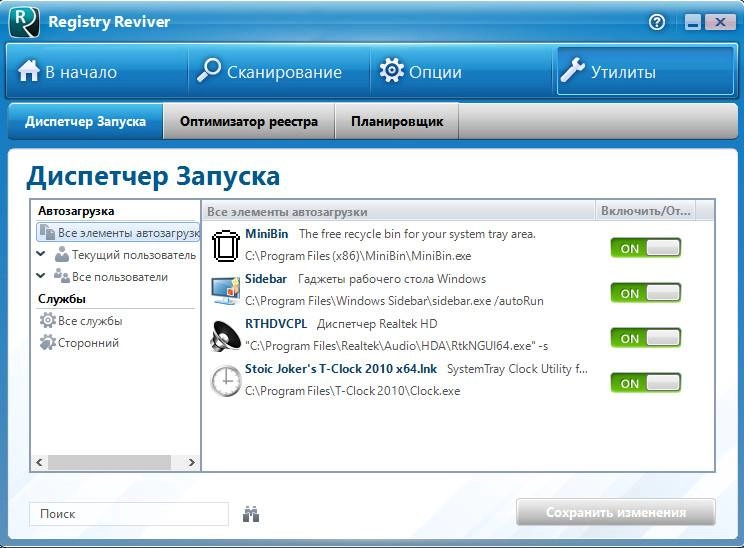The width and height of the screenshot is (744, 548).
Task: Click the Сохранить изменения button
Action: coord(616,512)
